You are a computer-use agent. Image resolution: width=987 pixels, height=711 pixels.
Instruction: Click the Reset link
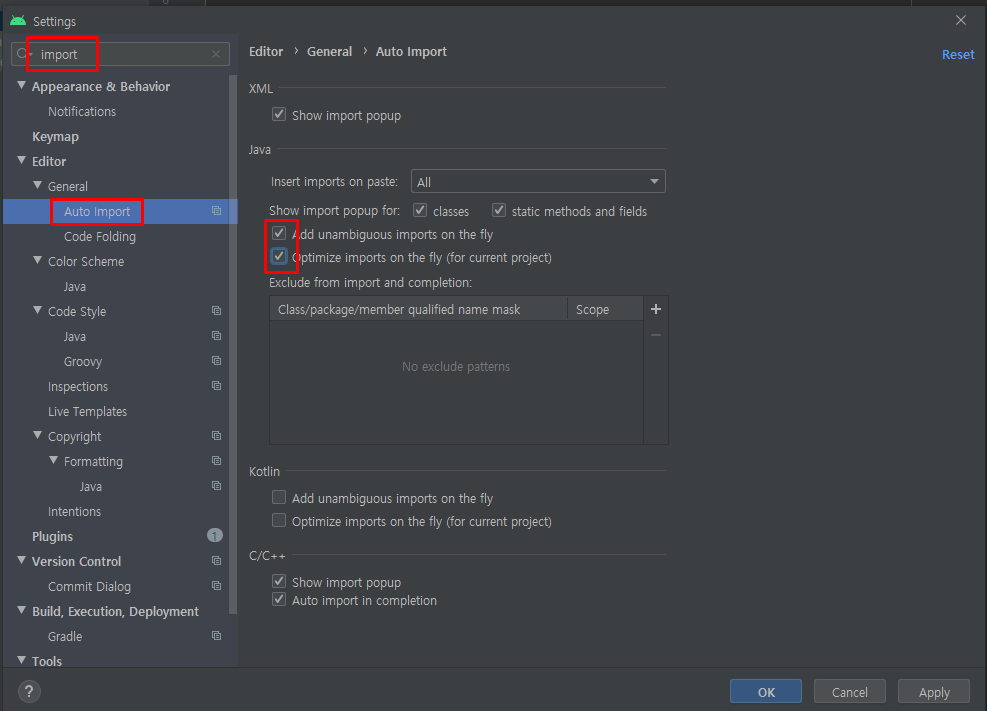pos(957,55)
